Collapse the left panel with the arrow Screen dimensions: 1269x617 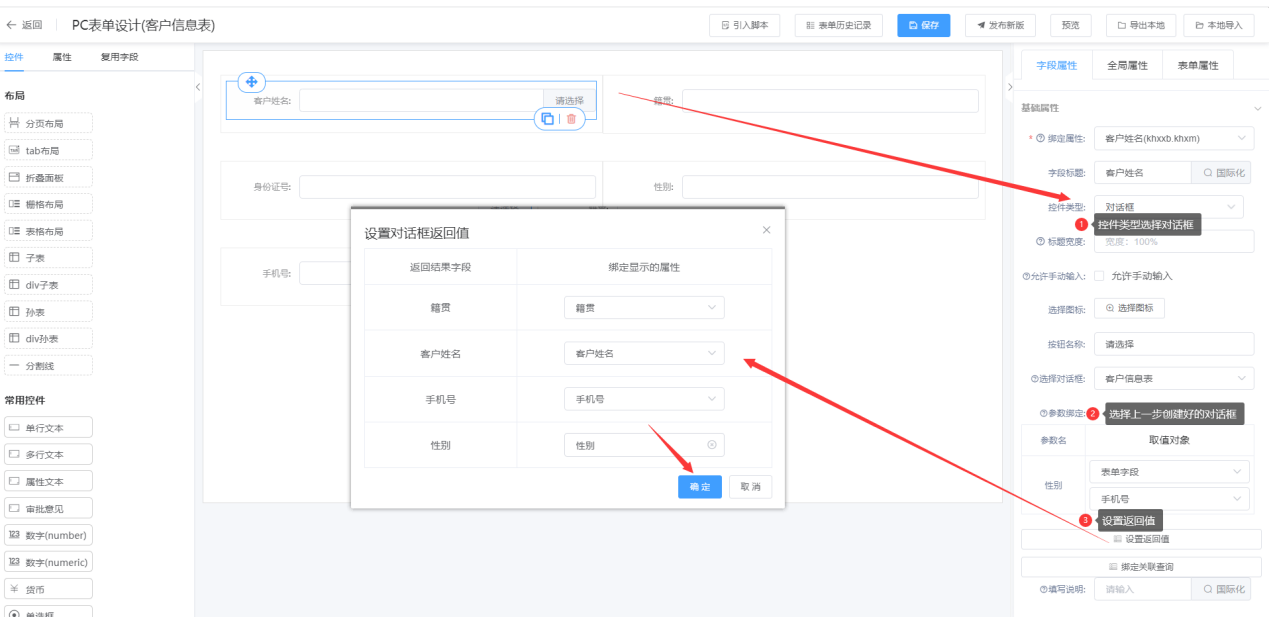pyautogui.click(x=198, y=87)
